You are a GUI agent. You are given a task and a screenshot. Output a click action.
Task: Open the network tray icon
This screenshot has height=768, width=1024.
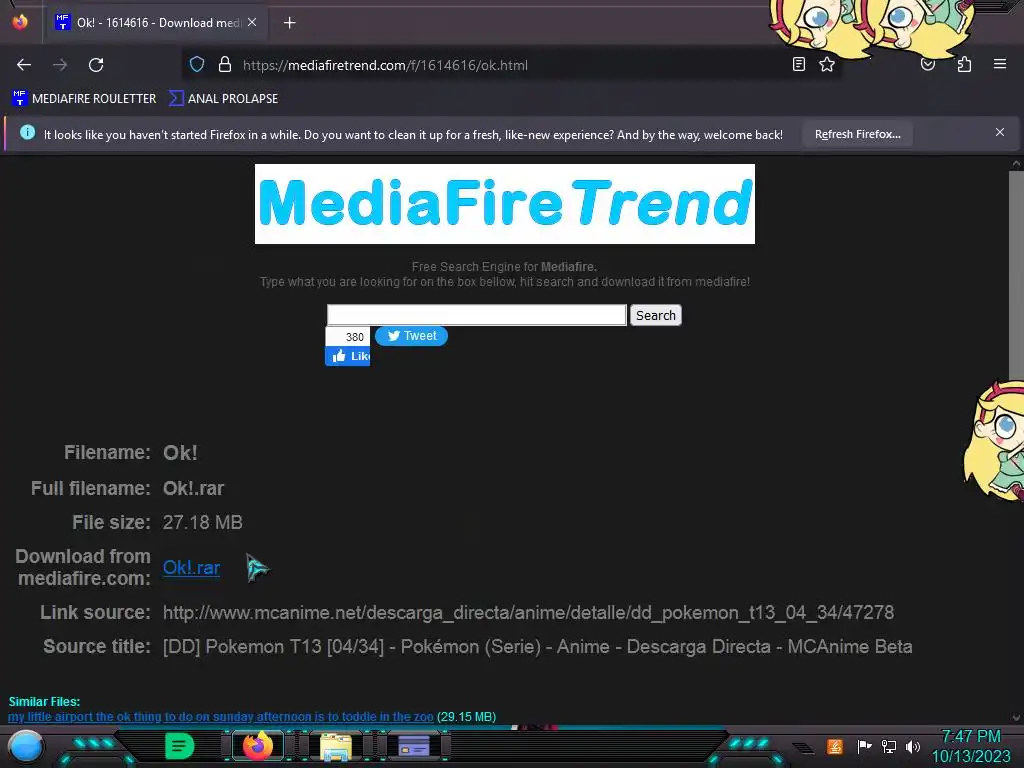click(888, 746)
